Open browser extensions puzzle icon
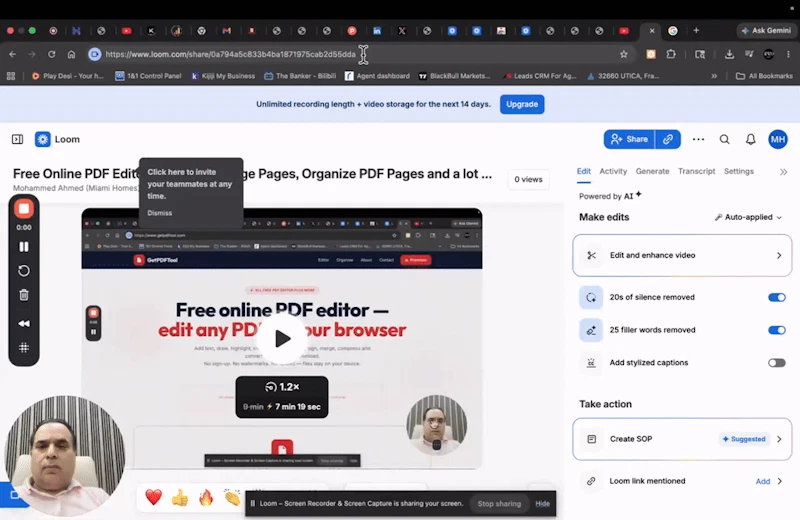This screenshot has width=800, height=520. pyautogui.click(x=671, y=54)
